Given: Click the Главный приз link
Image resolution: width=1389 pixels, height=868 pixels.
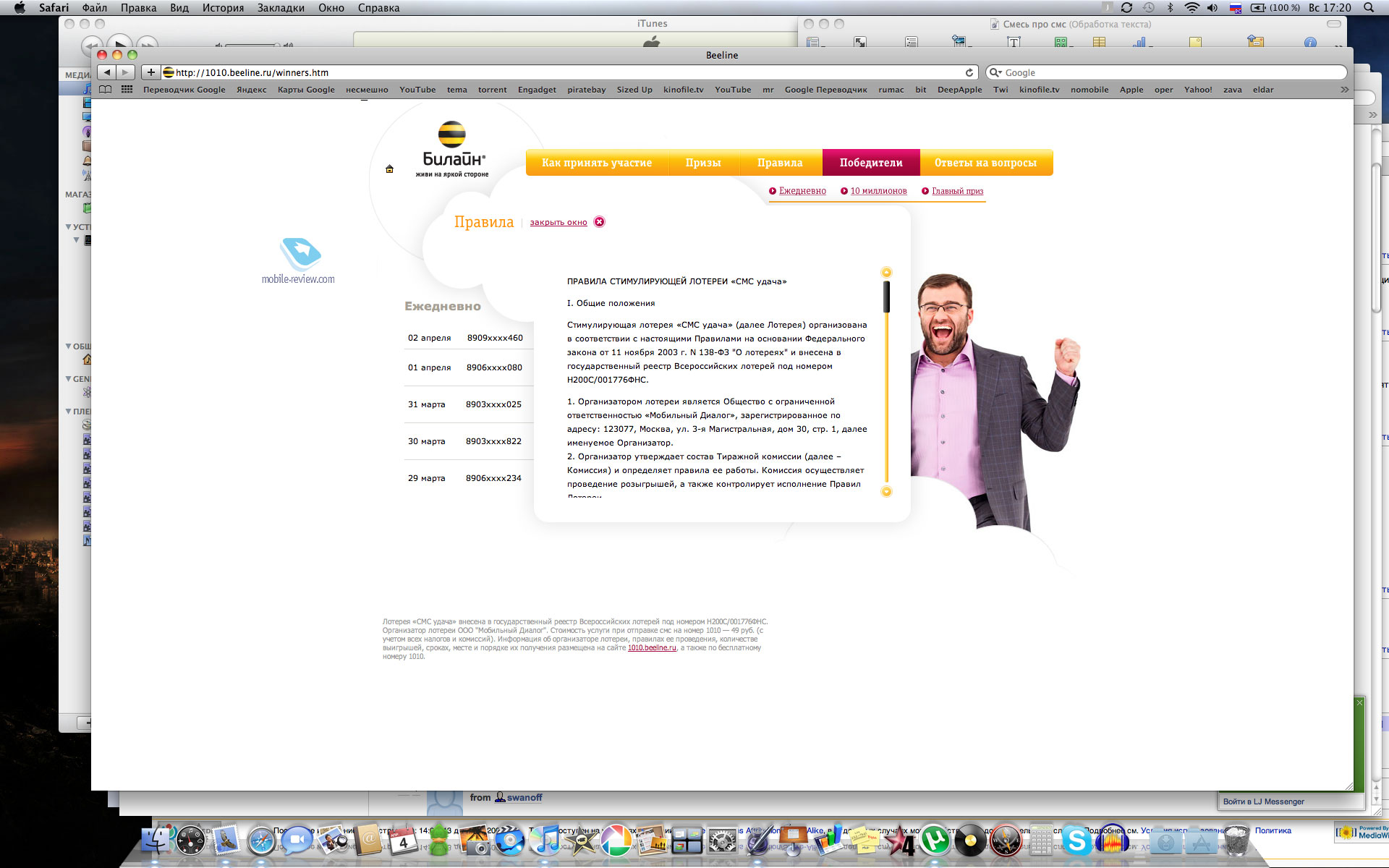Looking at the screenshot, I should 957,191.
